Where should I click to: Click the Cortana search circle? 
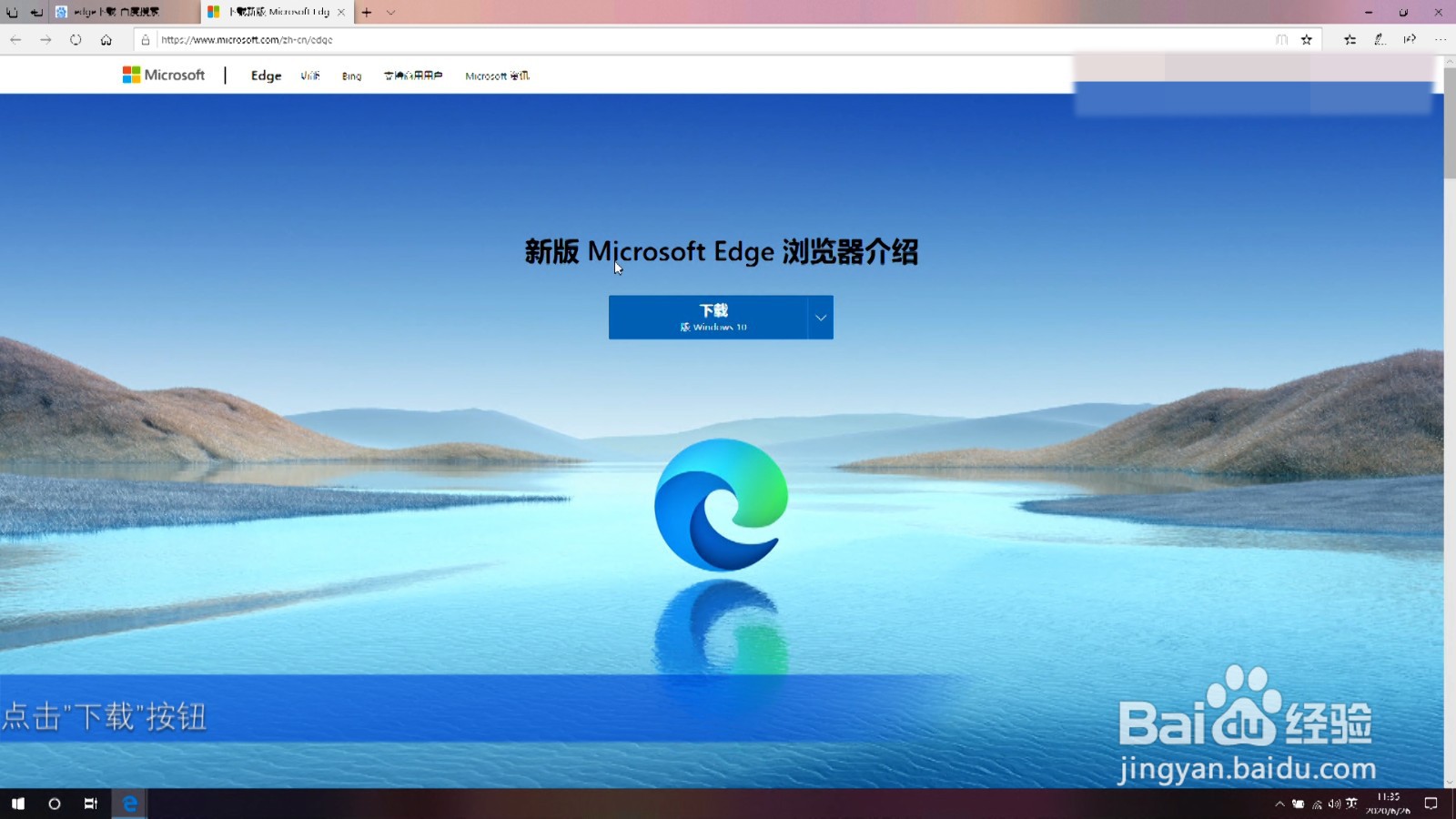[55, 804]
